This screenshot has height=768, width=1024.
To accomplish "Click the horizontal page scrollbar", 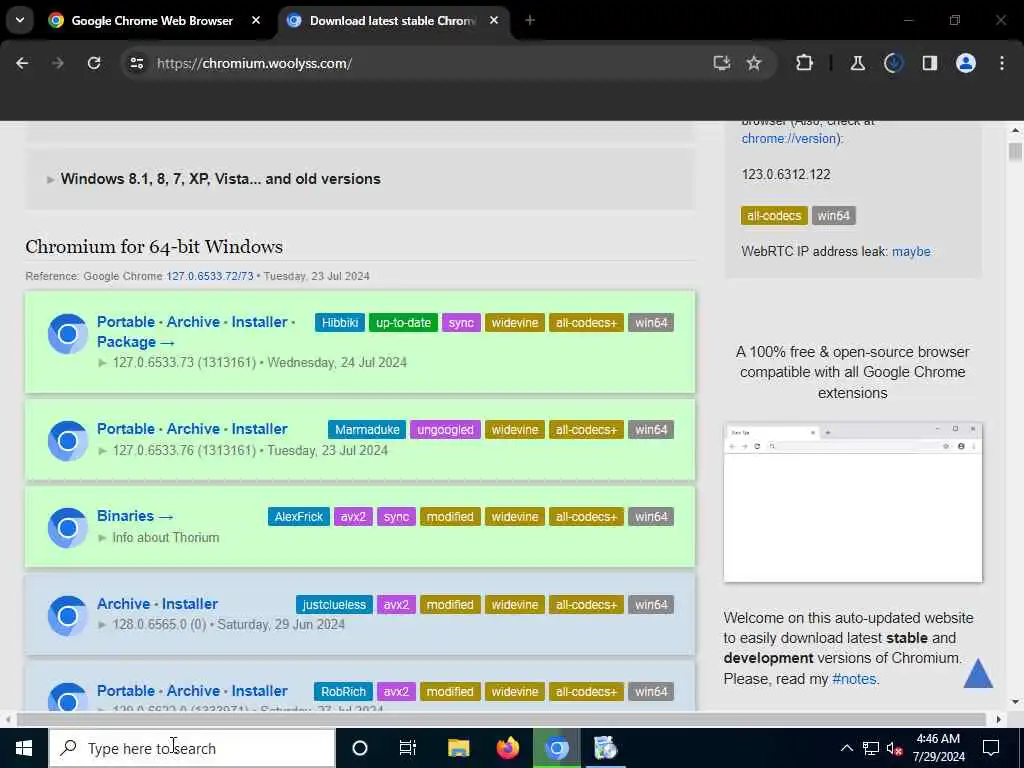I will click(502, 719).
